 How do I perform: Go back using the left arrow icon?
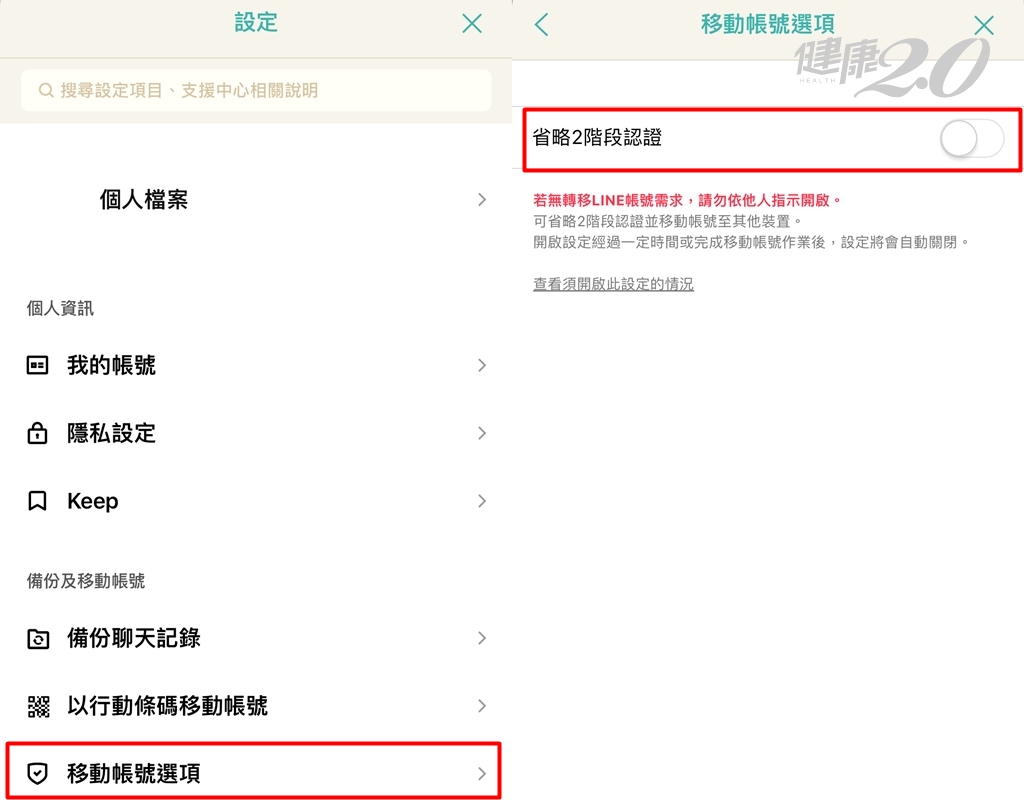pos(542,25)
